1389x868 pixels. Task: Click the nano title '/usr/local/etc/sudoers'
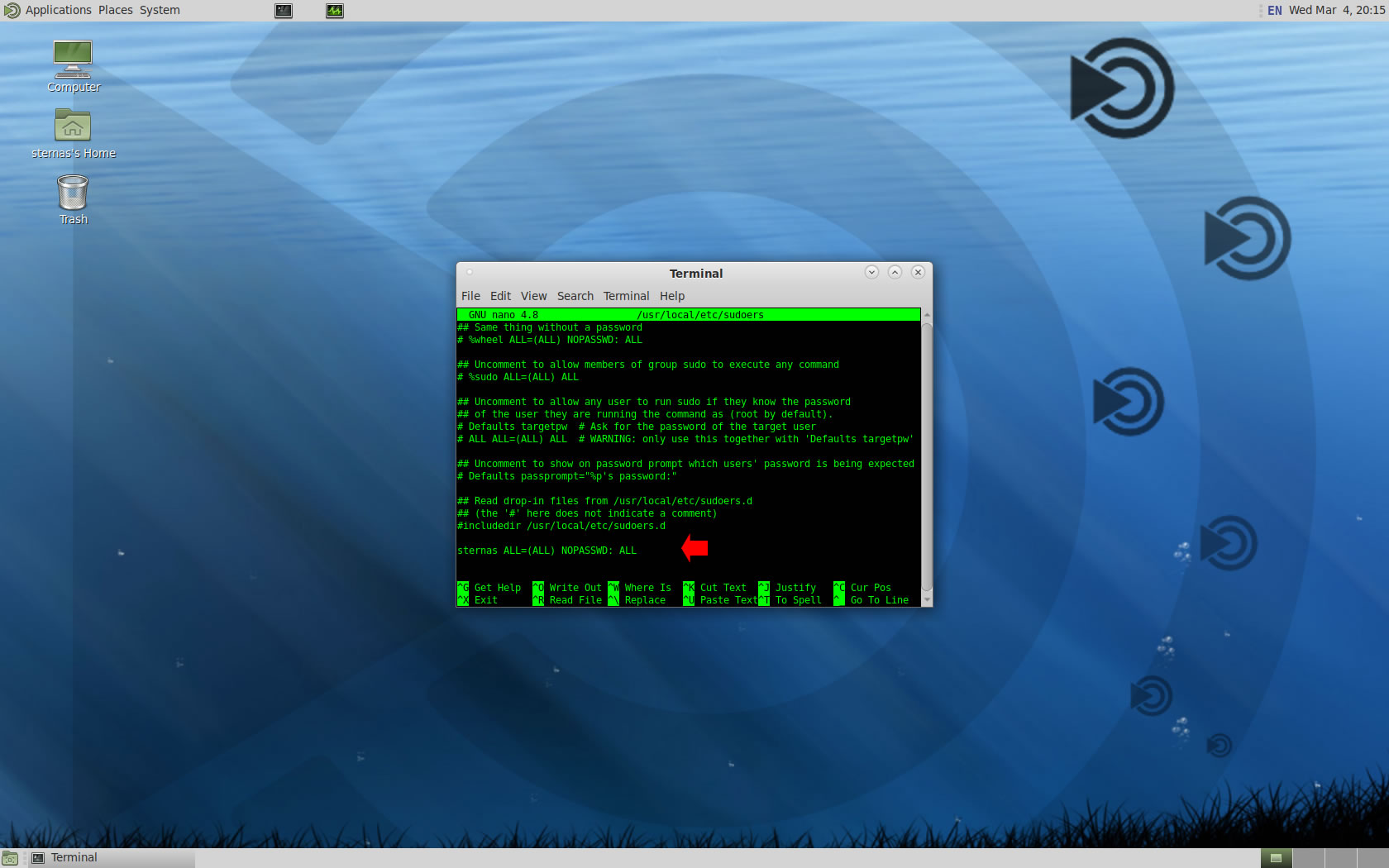coord(700,315)
